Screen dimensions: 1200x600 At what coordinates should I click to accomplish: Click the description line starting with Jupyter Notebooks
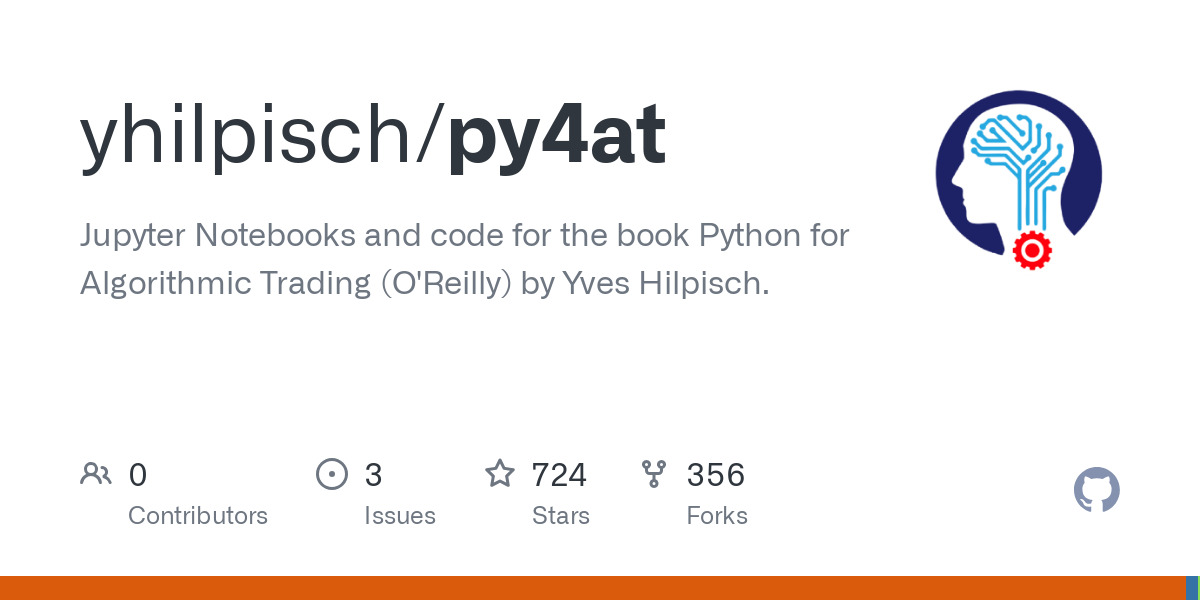(x=465, y=236)
